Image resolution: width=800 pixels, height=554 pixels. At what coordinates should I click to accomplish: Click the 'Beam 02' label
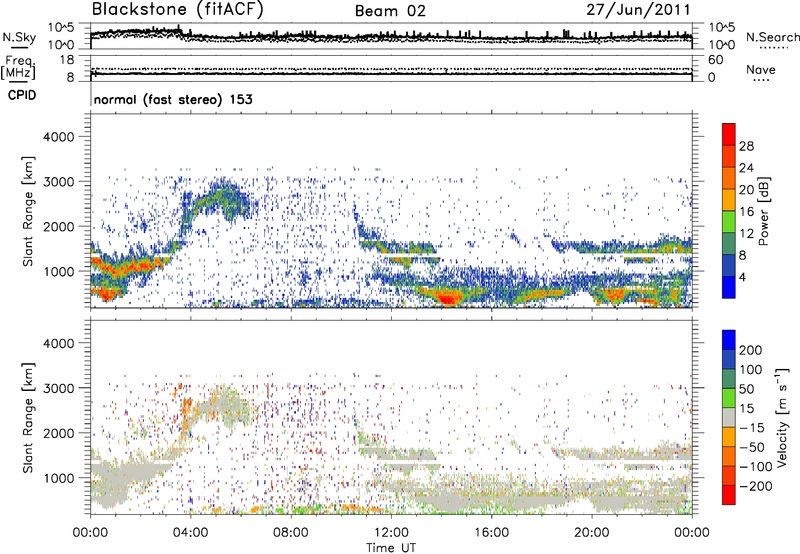pos(390,11)
